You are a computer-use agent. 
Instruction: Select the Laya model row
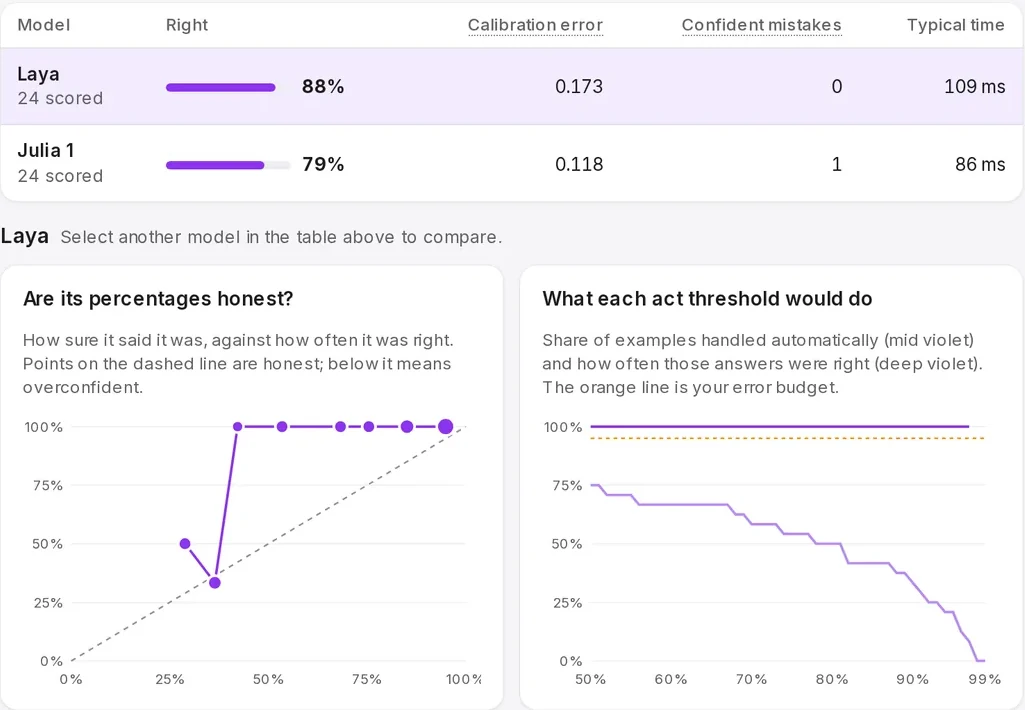tap(512, 86)
